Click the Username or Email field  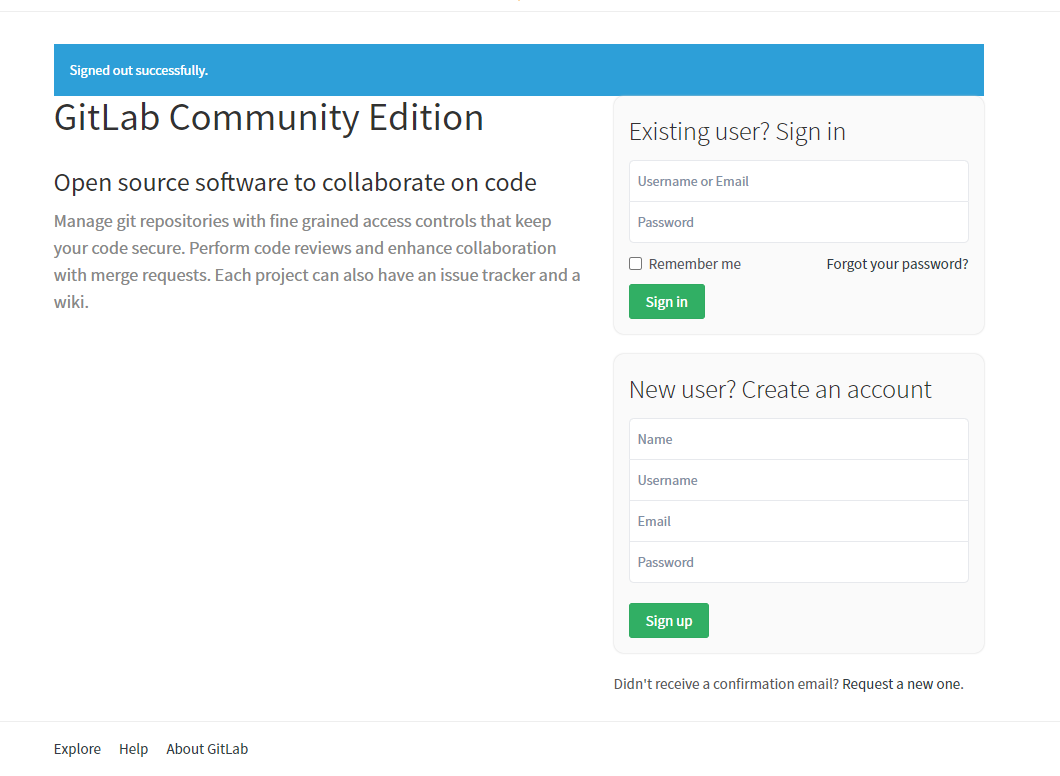coord(798,181)
